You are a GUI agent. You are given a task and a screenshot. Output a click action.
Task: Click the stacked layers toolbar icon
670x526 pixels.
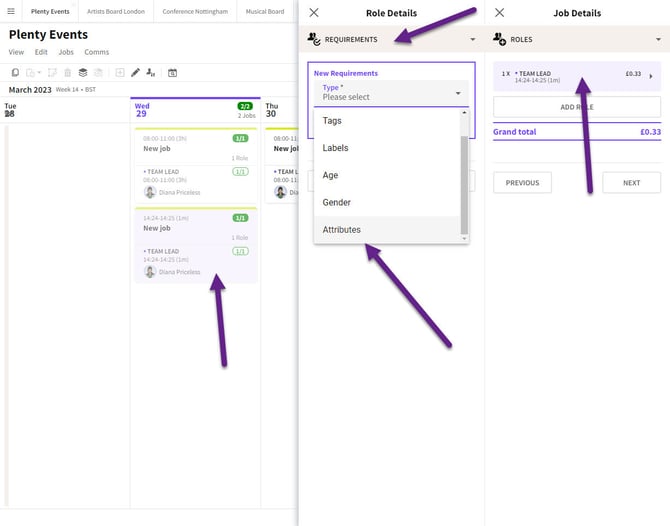[x=83, y=73]
